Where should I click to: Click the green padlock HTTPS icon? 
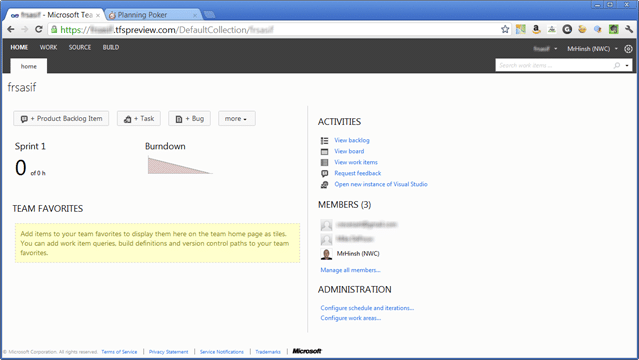coord(54,29)
